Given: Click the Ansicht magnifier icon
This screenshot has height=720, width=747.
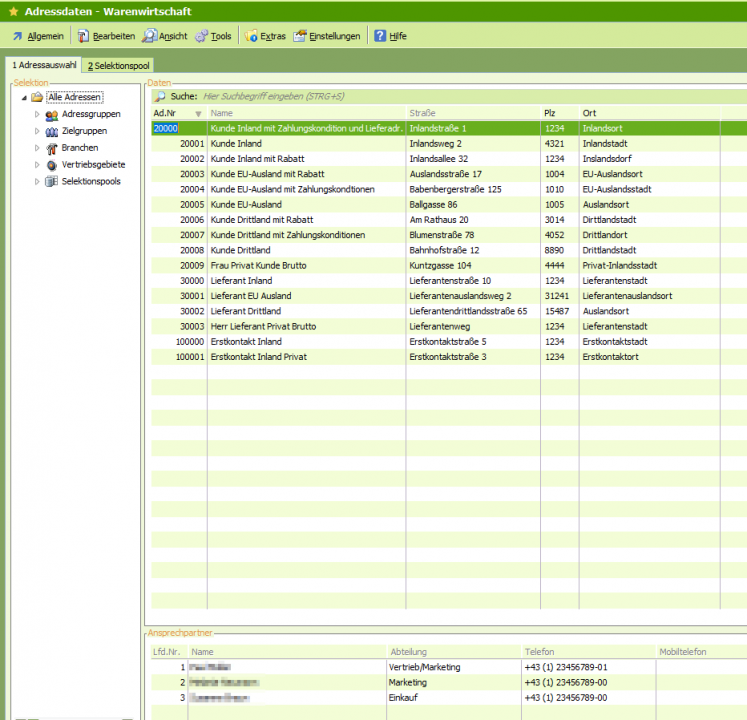Looking at the screenshot, I should point(150,36).
